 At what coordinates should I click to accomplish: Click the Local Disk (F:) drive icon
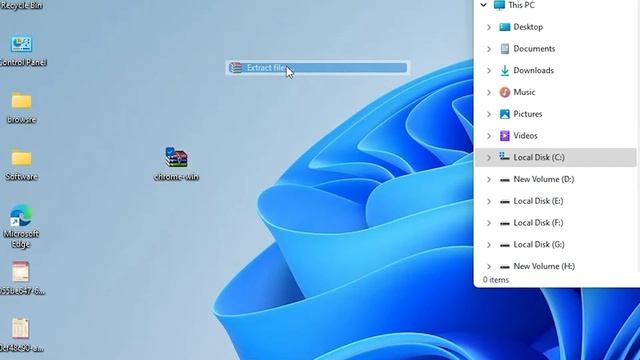pyautogui.click(x=504, y=223)
